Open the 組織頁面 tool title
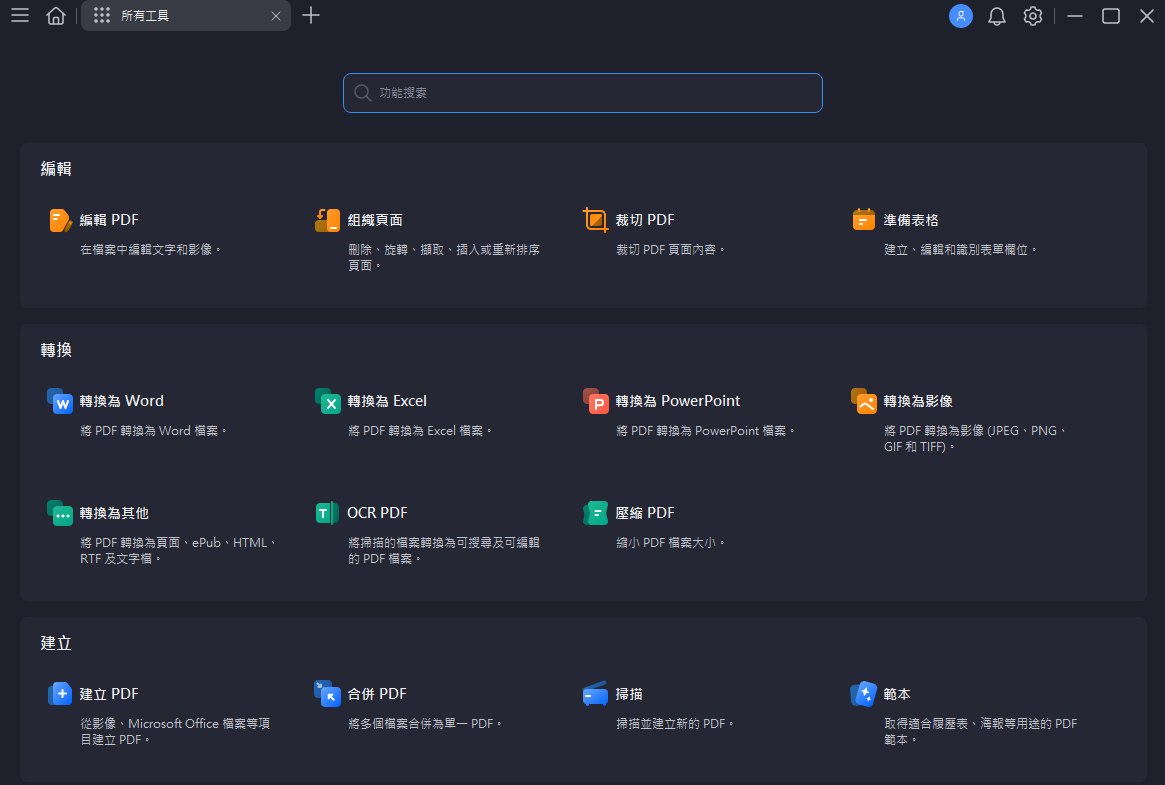The height and width of the screenshot is (785, 1165). (x=375, y=220)
